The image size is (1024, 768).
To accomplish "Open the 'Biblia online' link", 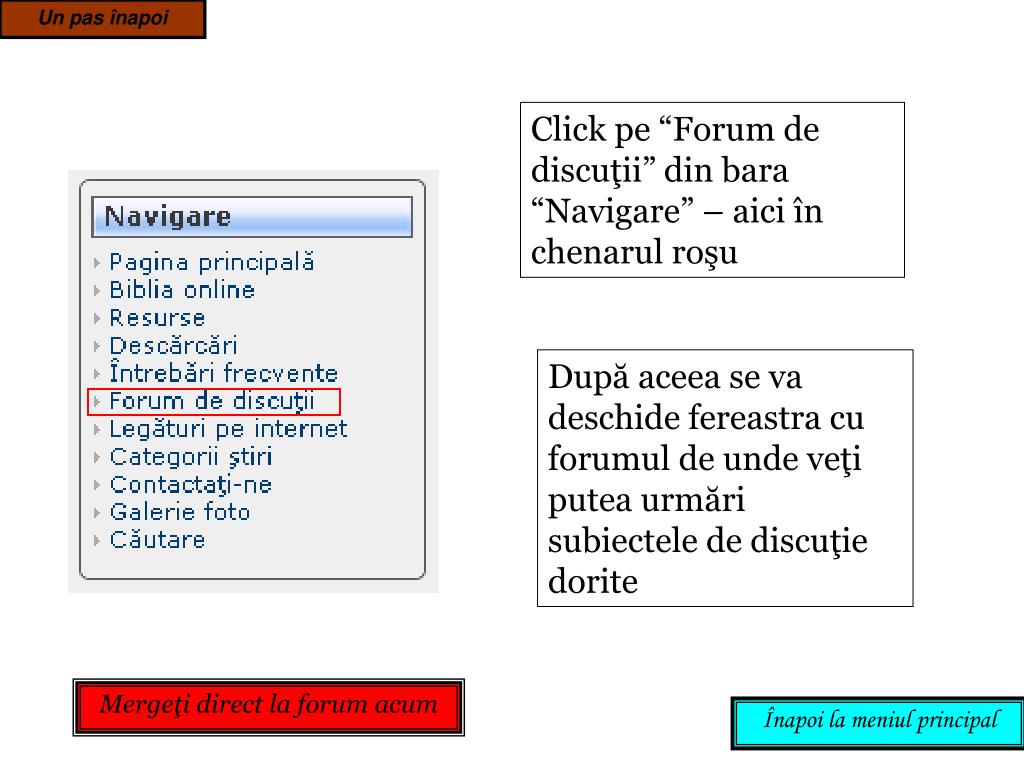I will coord(182,290).
